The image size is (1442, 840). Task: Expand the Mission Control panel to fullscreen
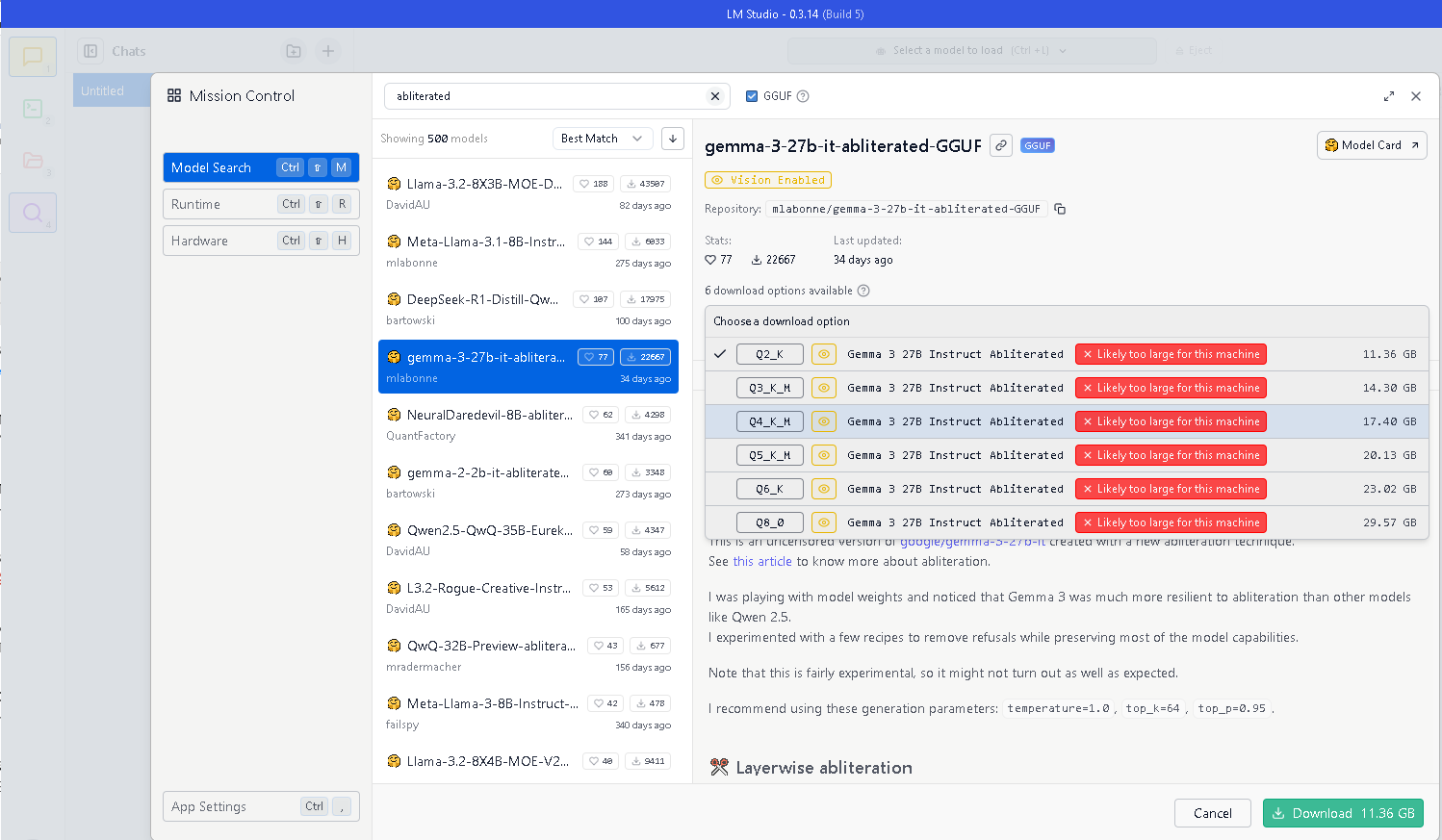click(x=1388, y=96)
